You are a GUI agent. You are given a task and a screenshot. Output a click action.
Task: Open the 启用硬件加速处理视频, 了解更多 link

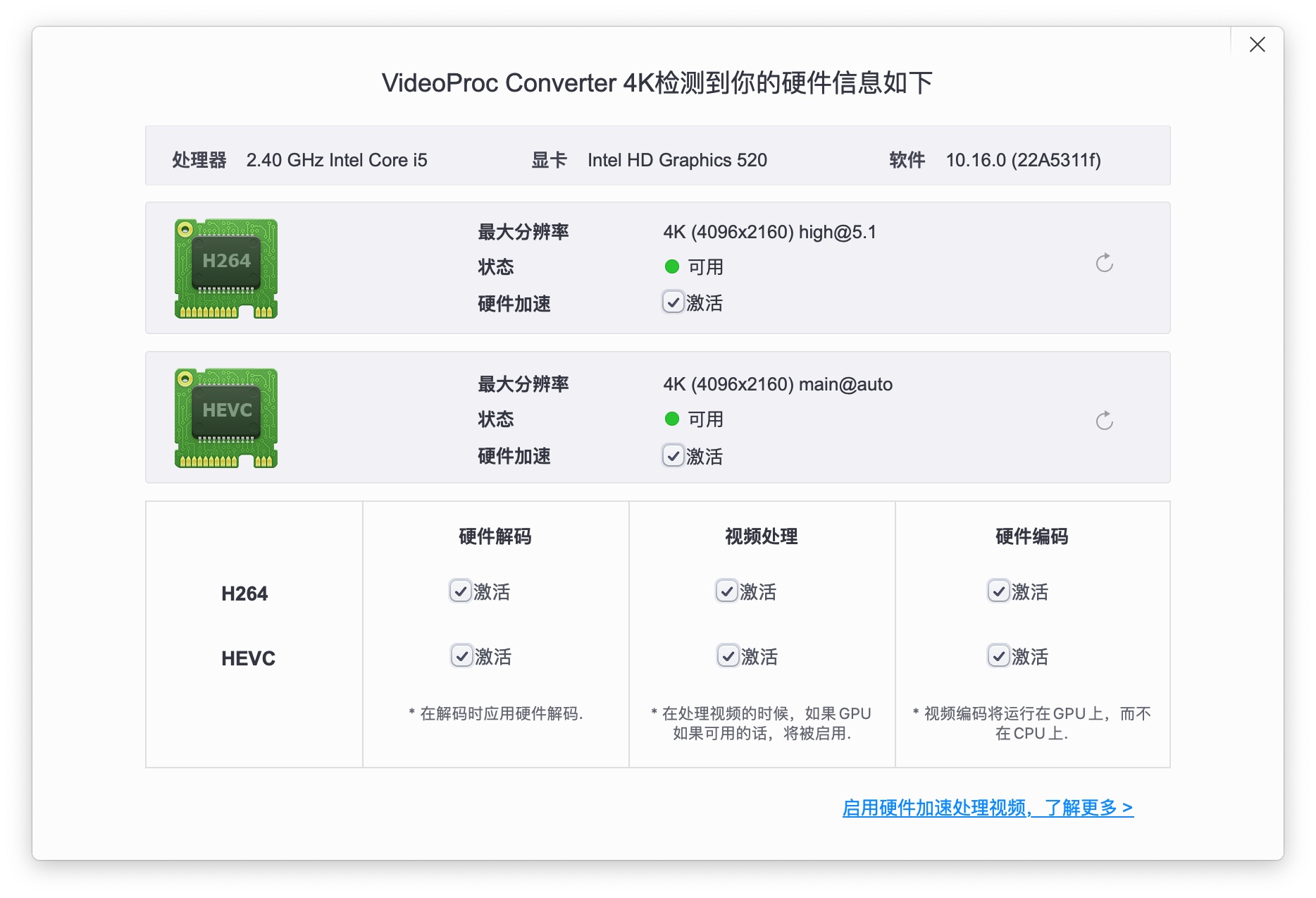[x=988, y=808]
